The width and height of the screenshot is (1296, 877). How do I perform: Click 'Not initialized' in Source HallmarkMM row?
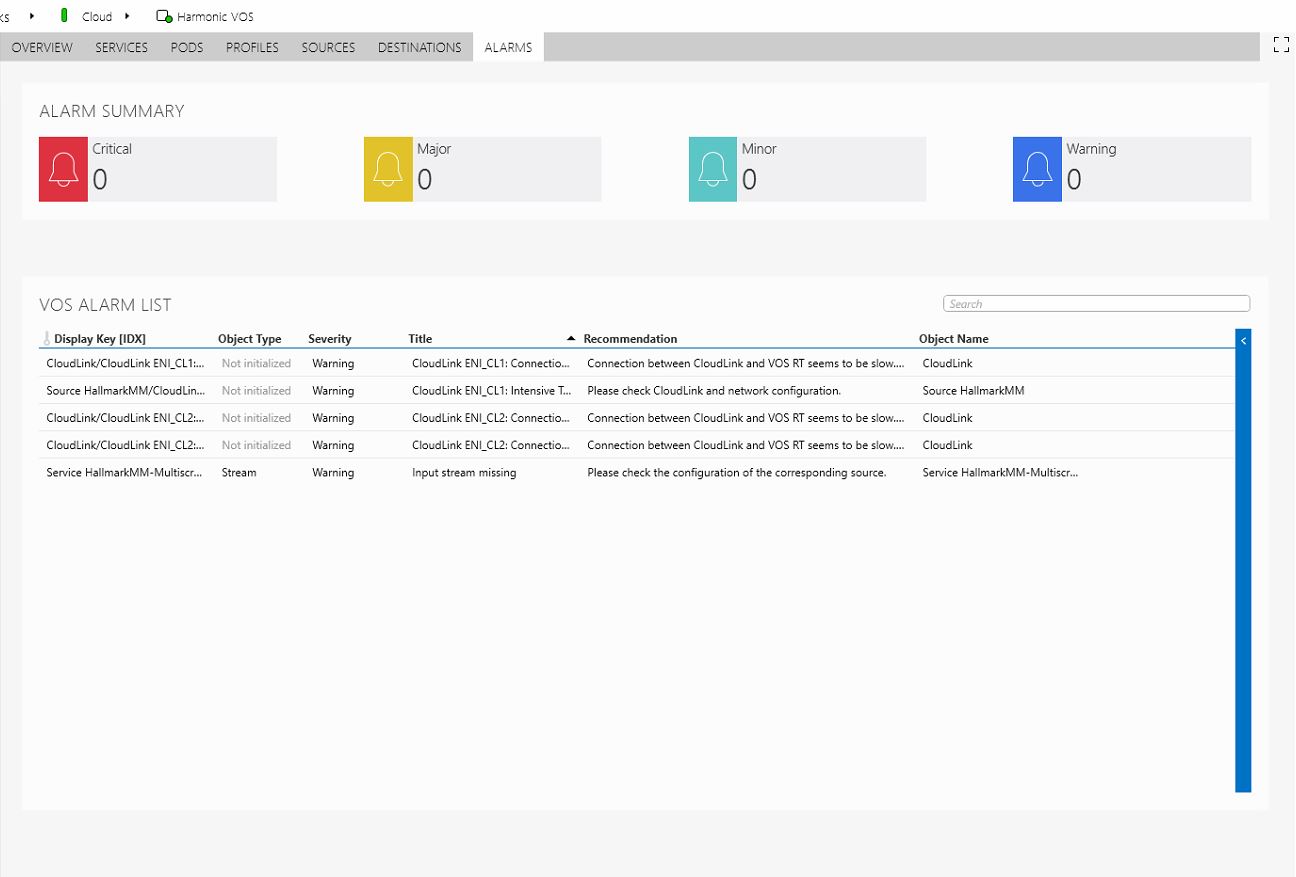pyautogui.click(x=256, y=391)
